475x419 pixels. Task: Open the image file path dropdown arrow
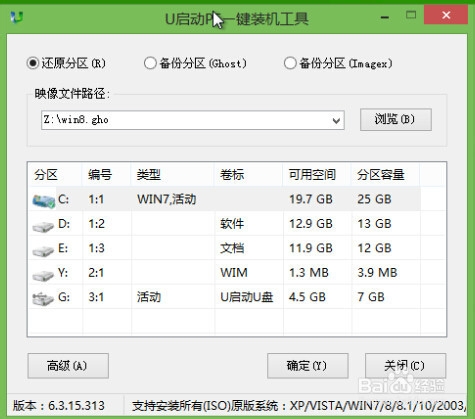pos(336,120)
